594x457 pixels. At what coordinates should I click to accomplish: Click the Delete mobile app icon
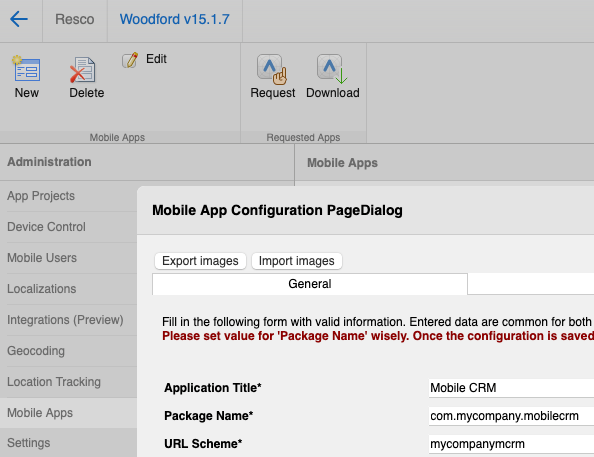83,70
